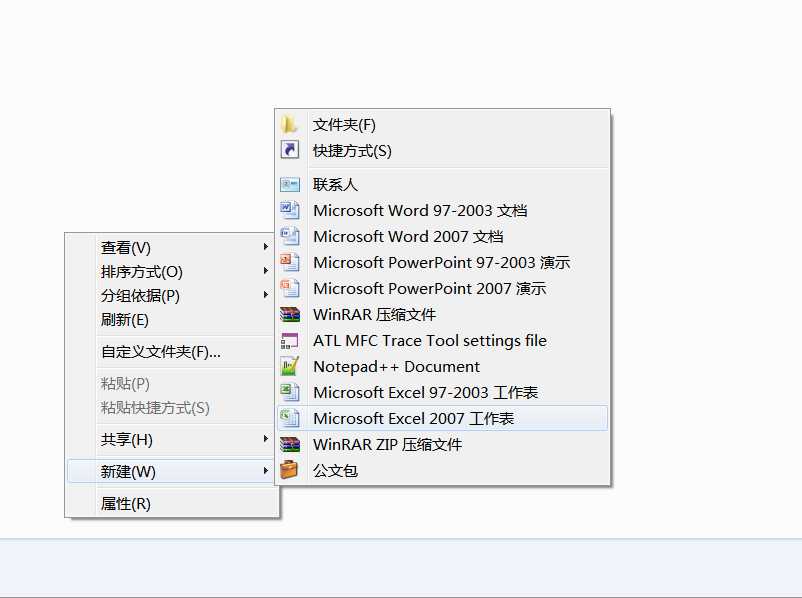Create a new 联系人 contact

pos(442,184)
